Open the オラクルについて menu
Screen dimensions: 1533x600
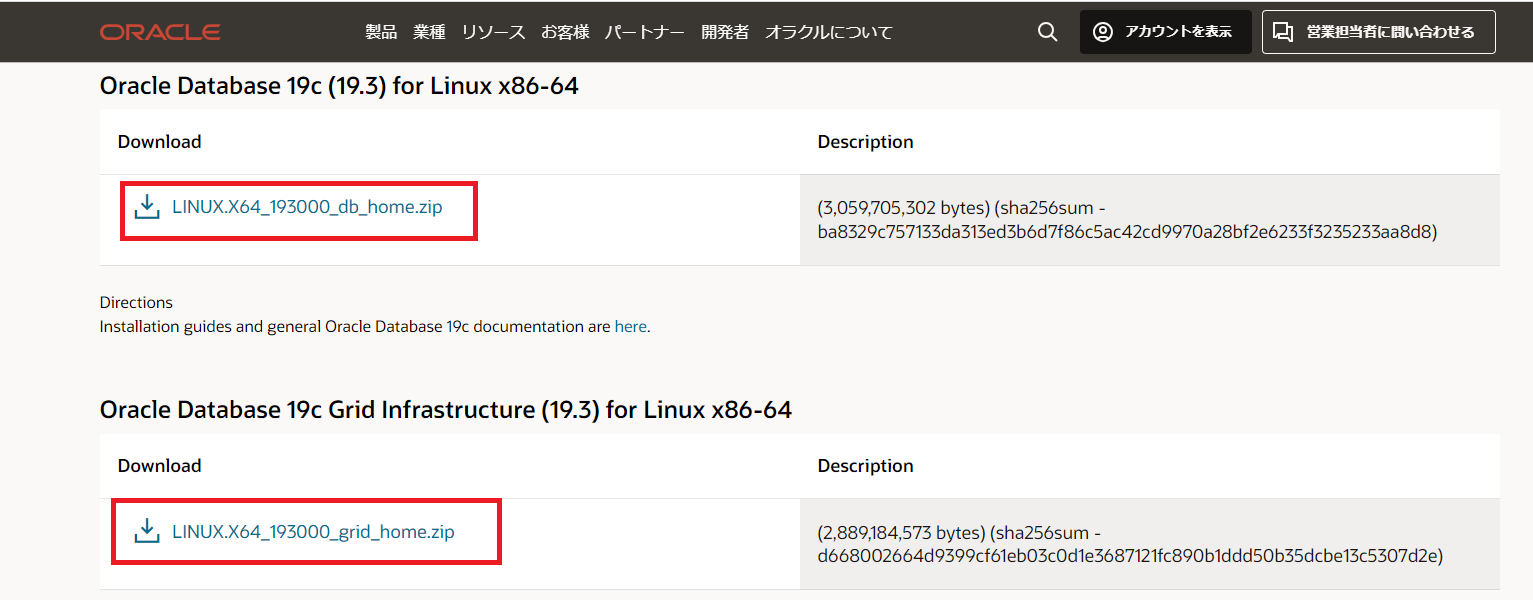(829, 32)
